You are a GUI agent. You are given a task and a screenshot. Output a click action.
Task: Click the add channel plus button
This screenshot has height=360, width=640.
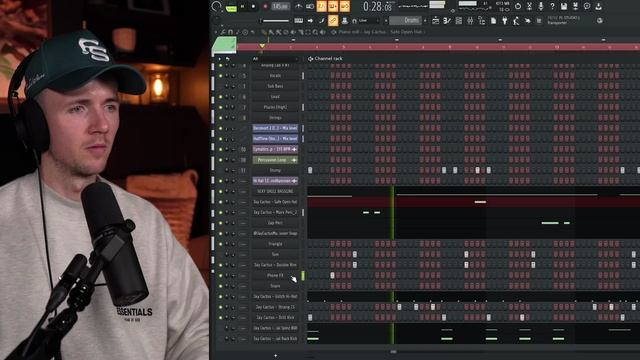click(276, 356)
